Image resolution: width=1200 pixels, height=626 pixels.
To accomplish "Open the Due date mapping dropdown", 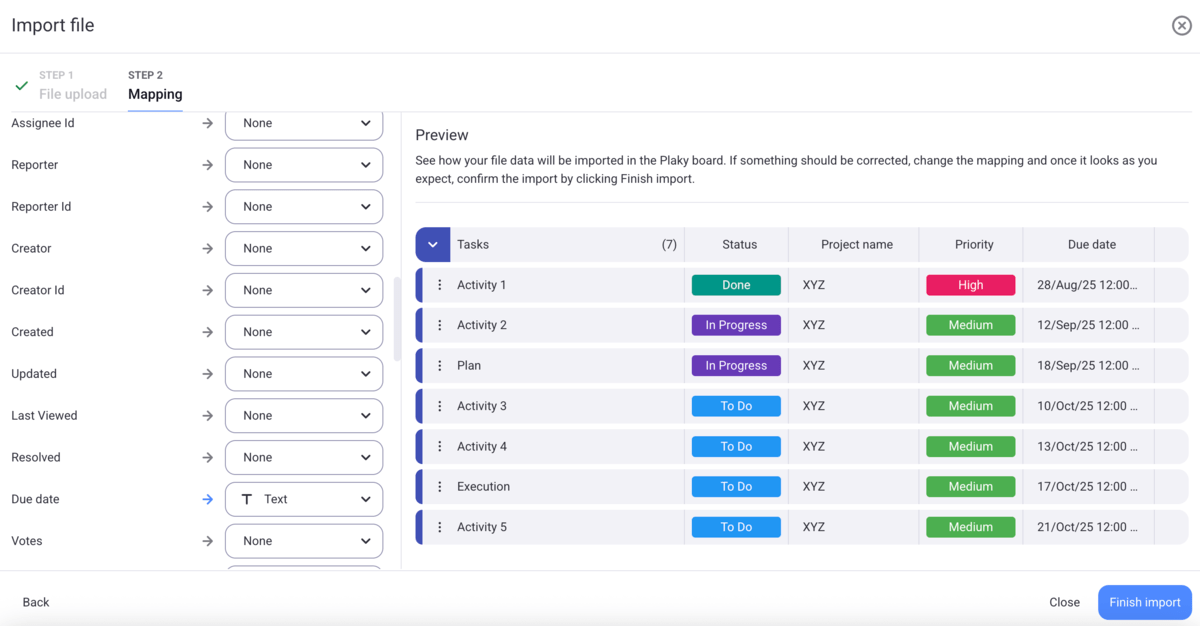I will click(x=304, y=499).
